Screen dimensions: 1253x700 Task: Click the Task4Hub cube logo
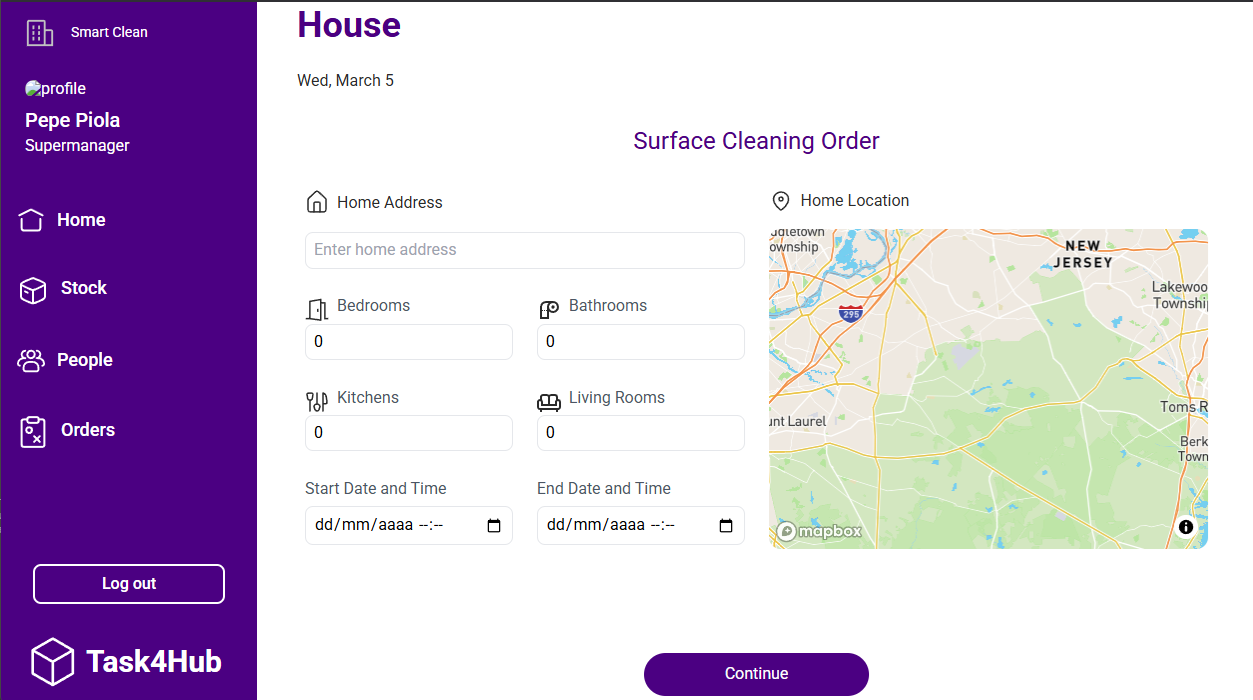click(52, 661)
